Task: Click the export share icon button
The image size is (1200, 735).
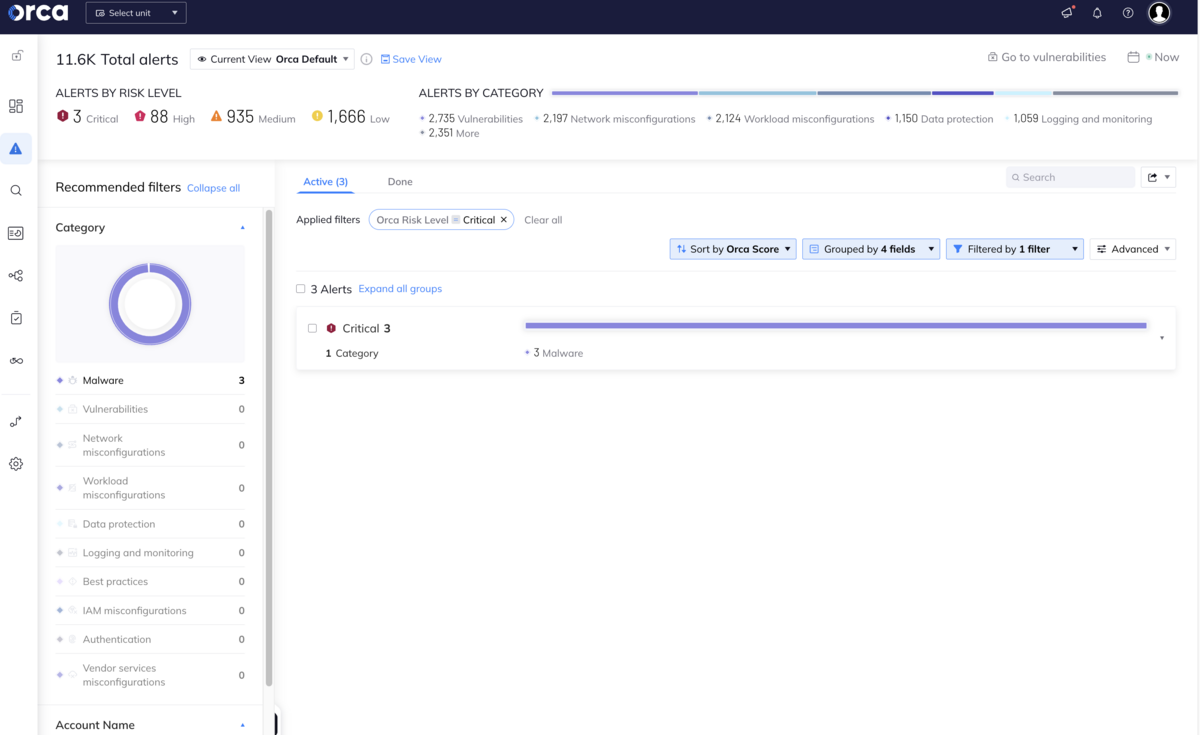Action: pos(1158,177)
